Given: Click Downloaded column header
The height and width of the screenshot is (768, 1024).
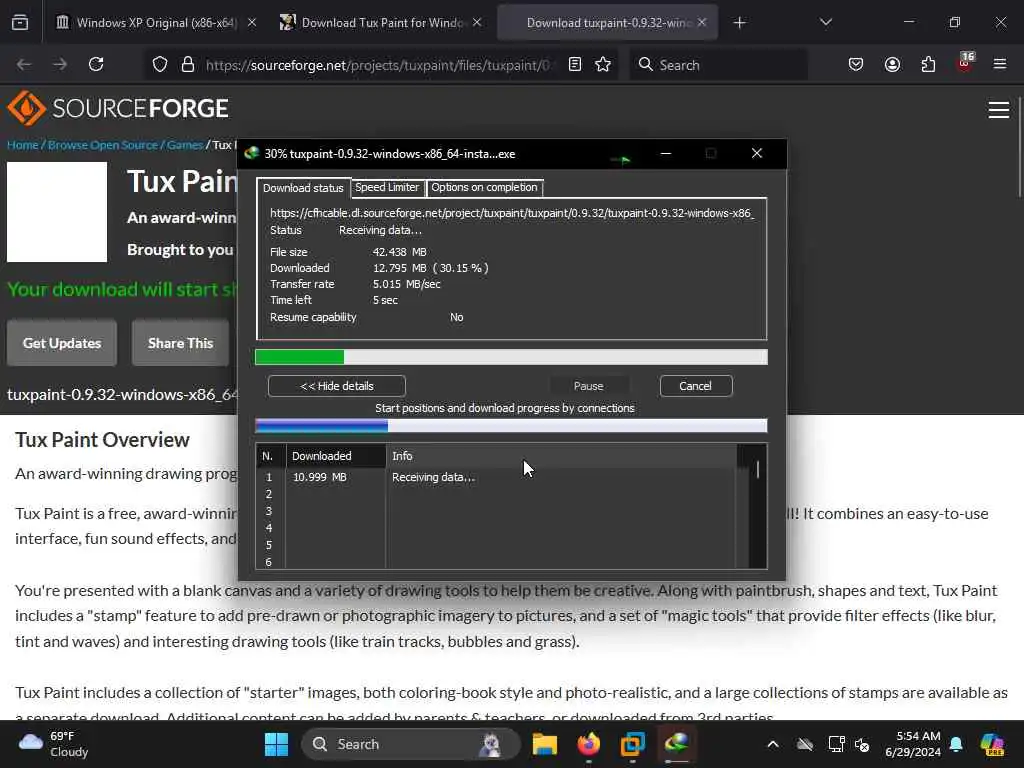Looking at the screenshot, I should click(336, 456).
